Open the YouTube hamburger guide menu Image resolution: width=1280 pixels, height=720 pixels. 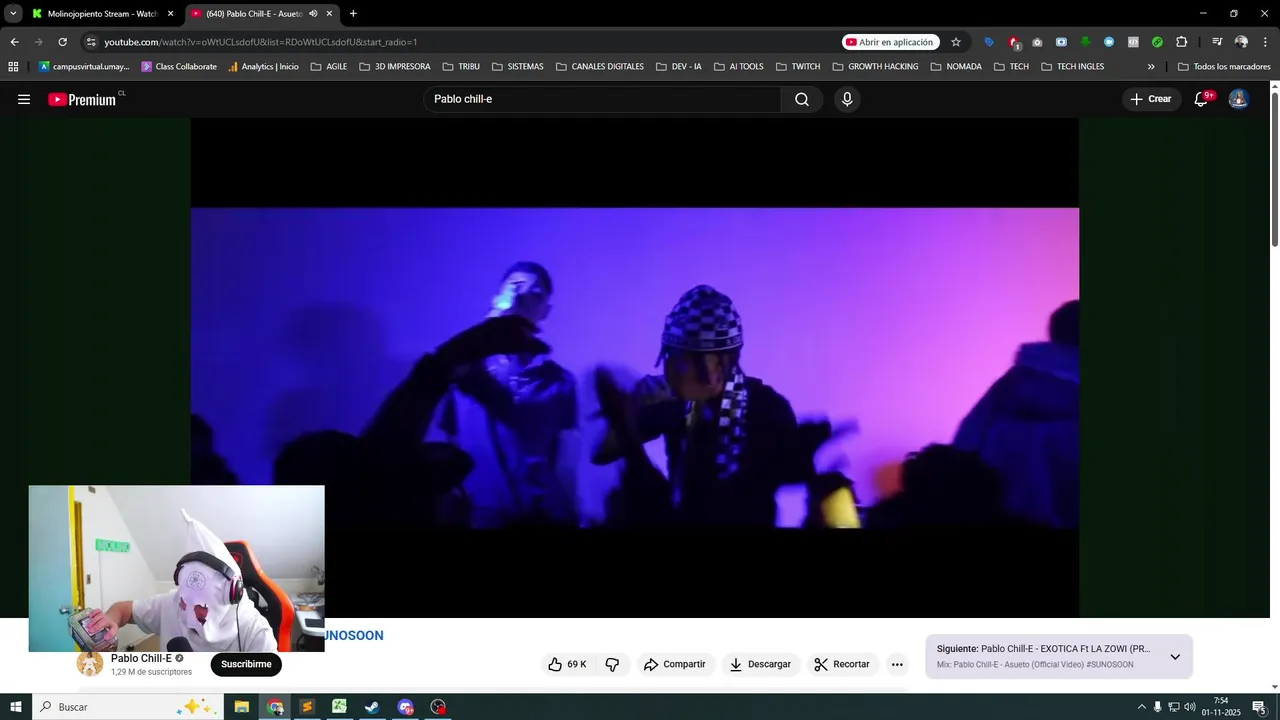click(24, 99)
